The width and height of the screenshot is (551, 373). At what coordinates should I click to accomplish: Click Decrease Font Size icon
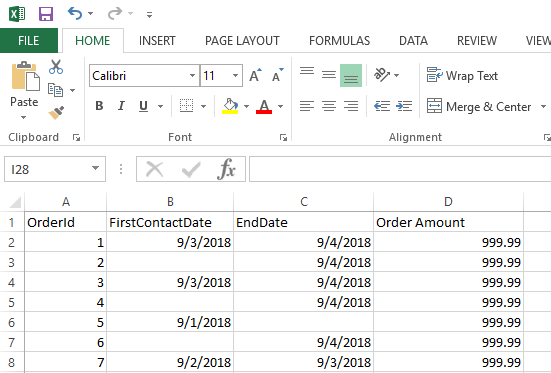point(278,75)
